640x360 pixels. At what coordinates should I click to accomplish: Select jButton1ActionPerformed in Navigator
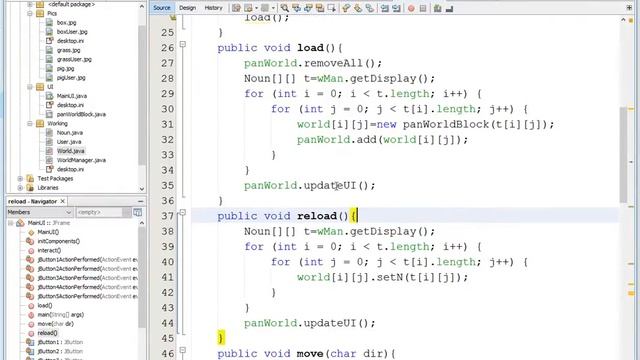[87, 260]
